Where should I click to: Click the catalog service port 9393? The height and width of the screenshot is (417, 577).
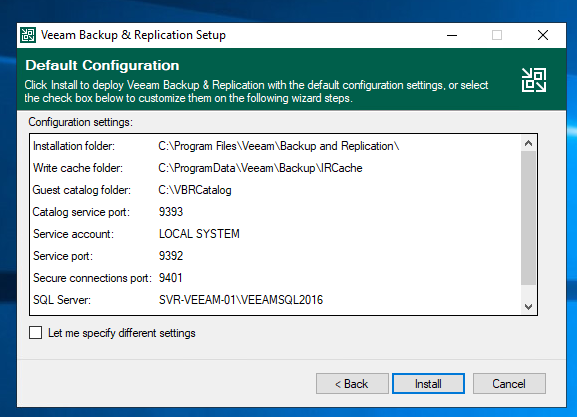[171, 212]
